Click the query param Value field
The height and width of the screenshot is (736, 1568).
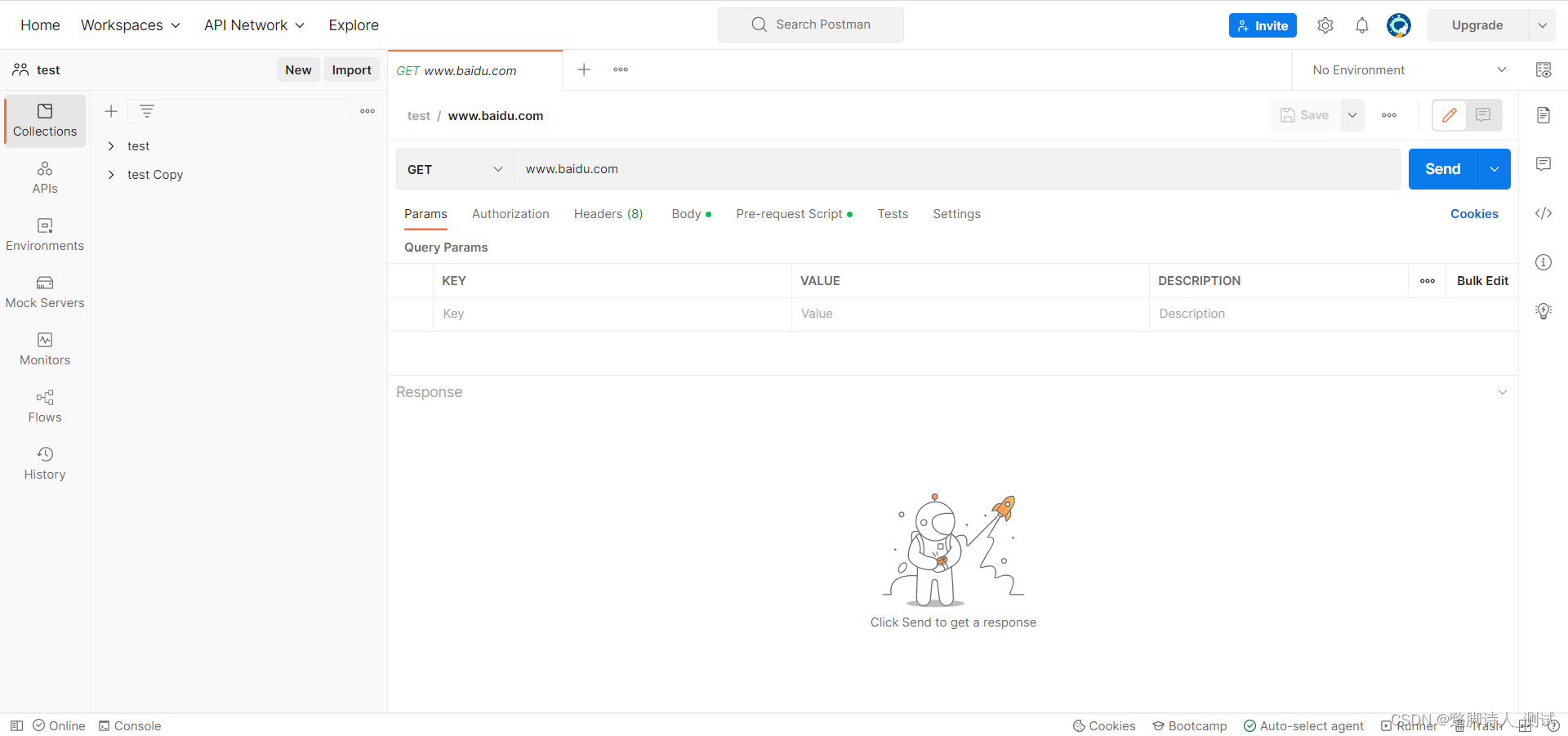click(x=970, y=314)
